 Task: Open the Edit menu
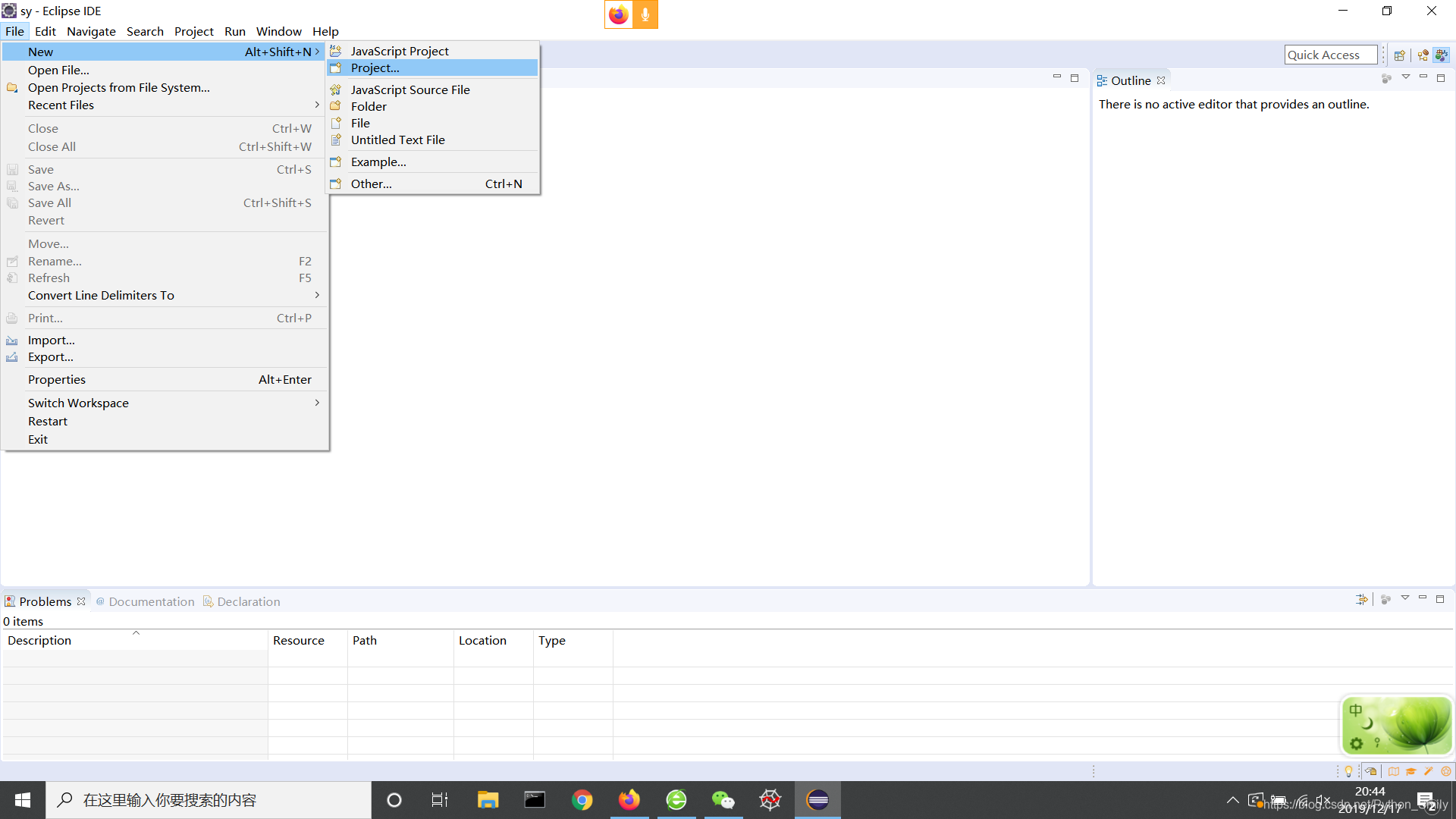click(x=45, y=31)
